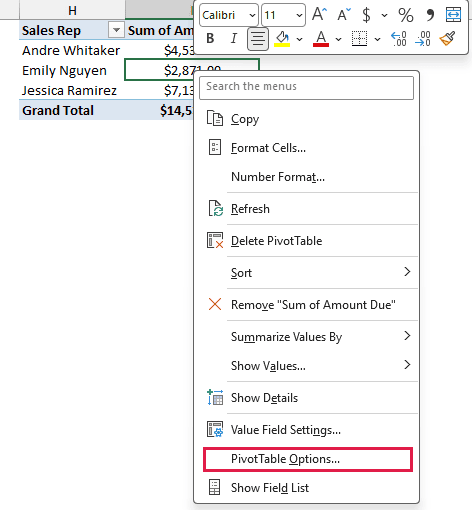Select Jessica Ramirez's amount cell
Image resolution: width=472 pixels, height=510 pixels.
tap(160, 90)
